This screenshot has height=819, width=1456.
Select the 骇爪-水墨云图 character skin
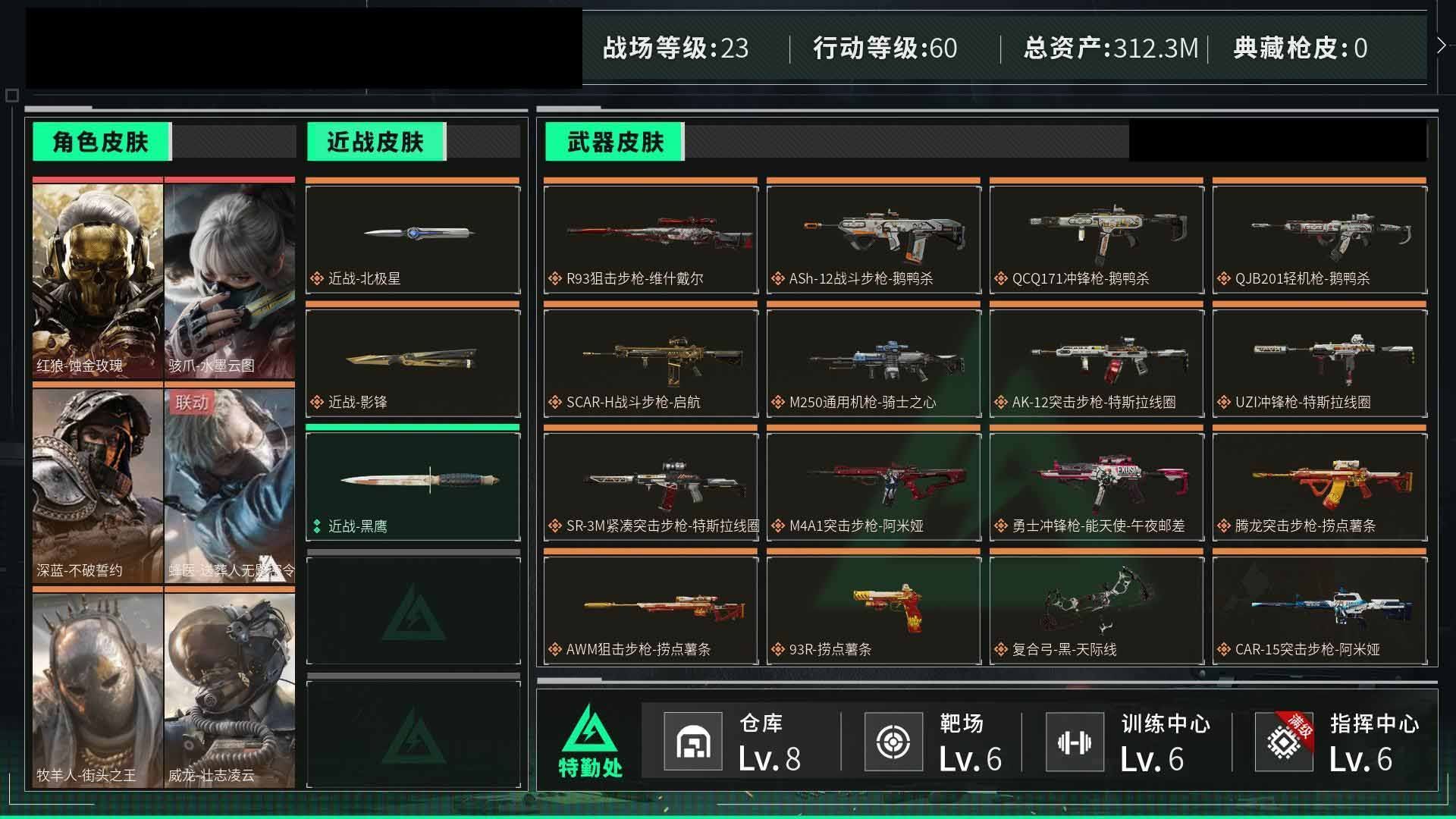point(230,281)
